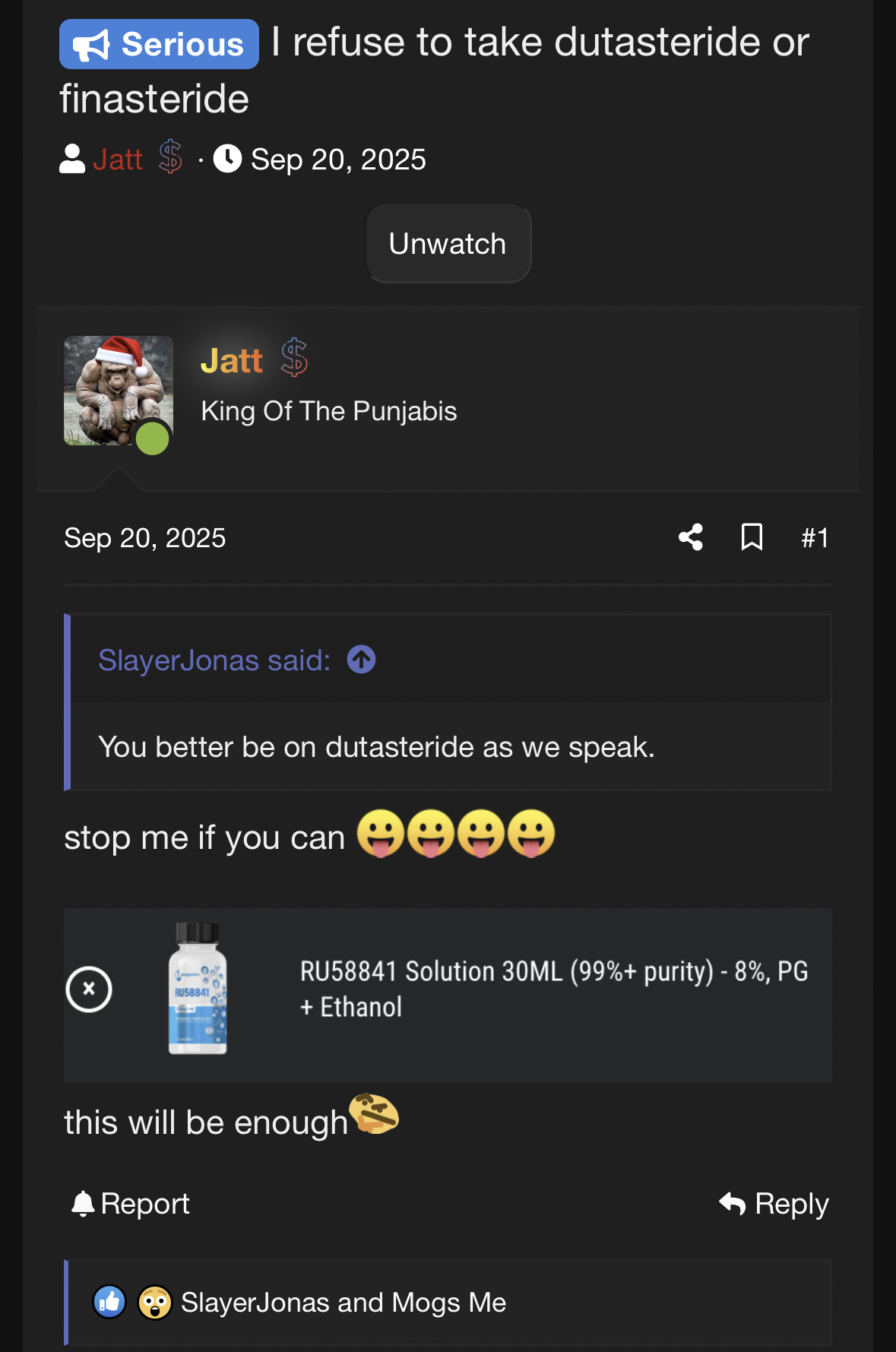Click the Unwatch button
896x1352 pixels.
tap(448, 244)
